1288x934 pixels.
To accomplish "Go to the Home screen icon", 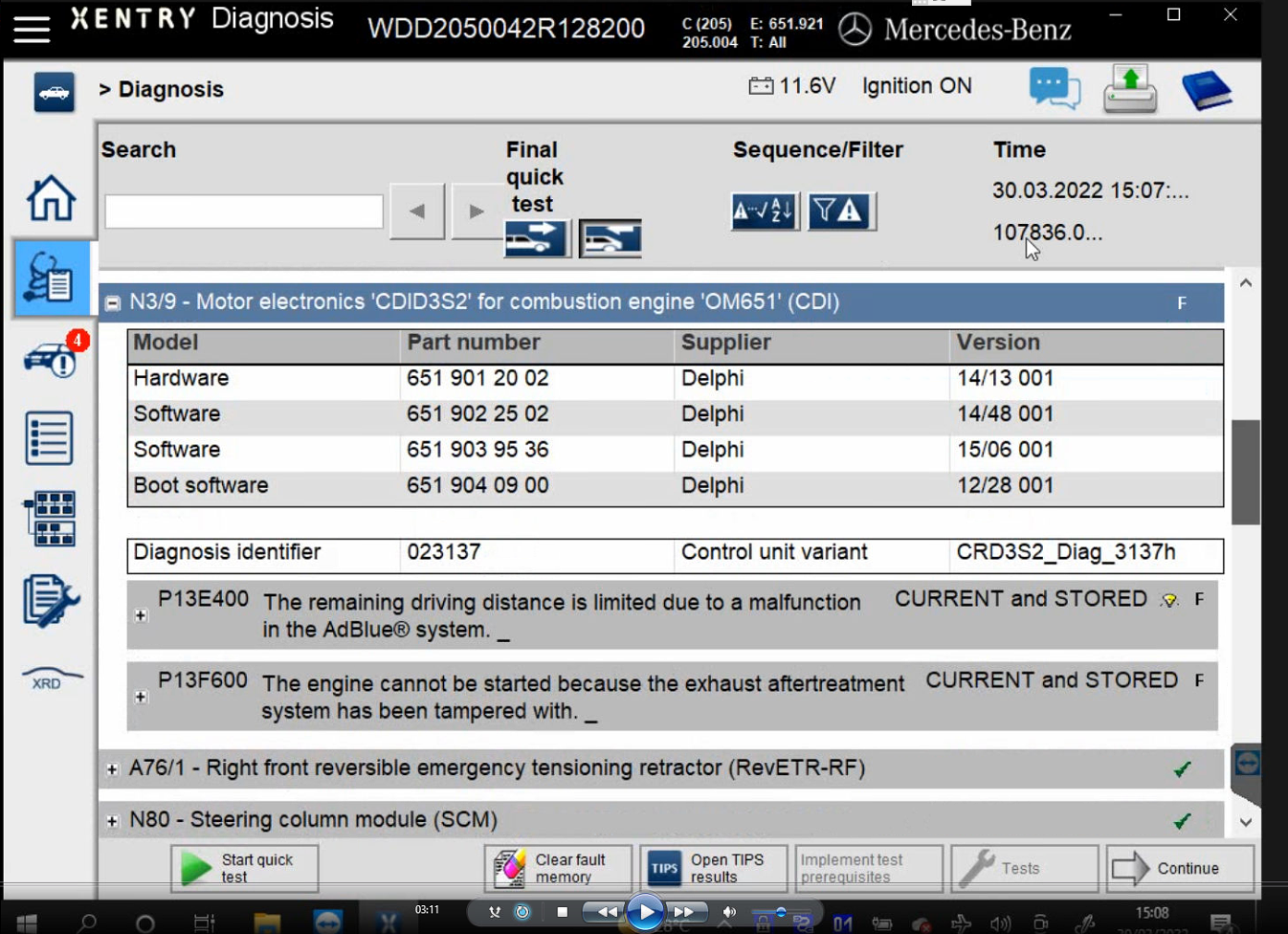I will [x=51, y=198].
